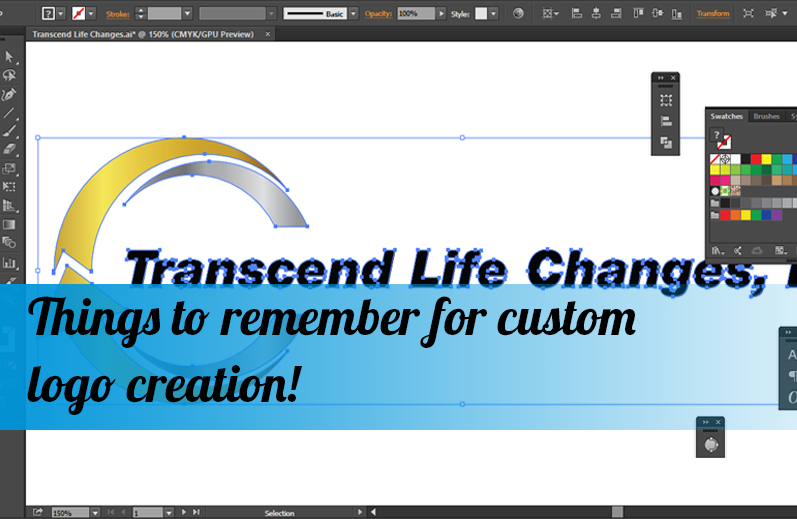Select the Lasso tool
This screenshot has width=797, height=519.
pyautogui.click(x=9, y=76)
